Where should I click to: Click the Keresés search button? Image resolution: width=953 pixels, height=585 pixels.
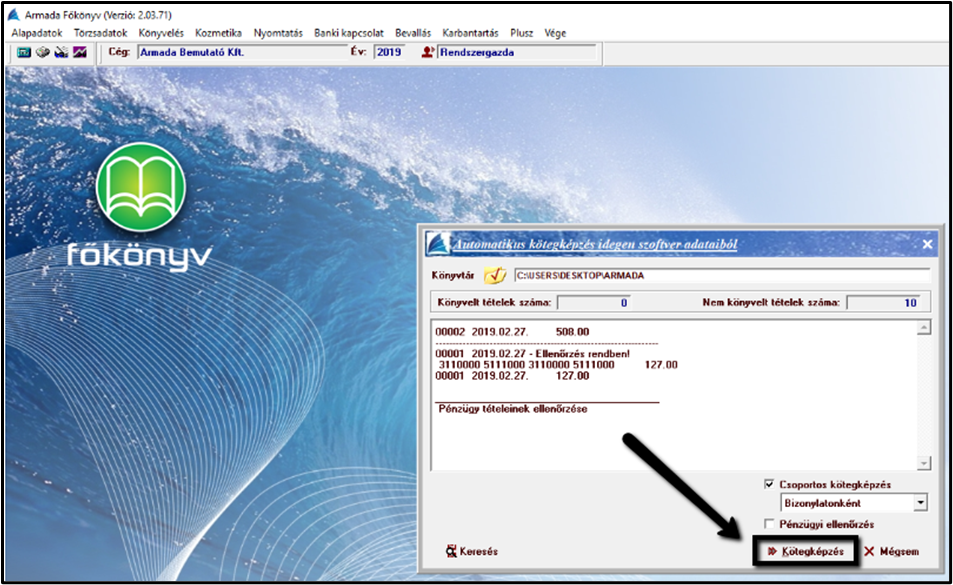(x=472, y=552)
